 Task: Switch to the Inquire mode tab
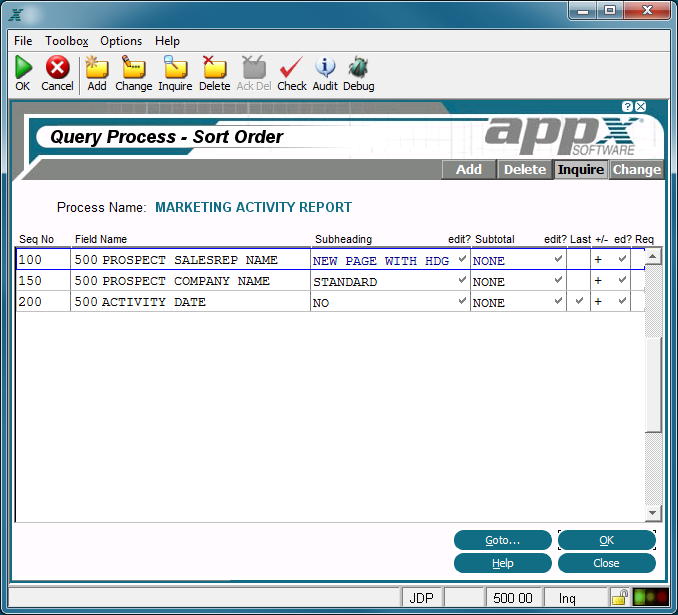click(x=581, y=170)
